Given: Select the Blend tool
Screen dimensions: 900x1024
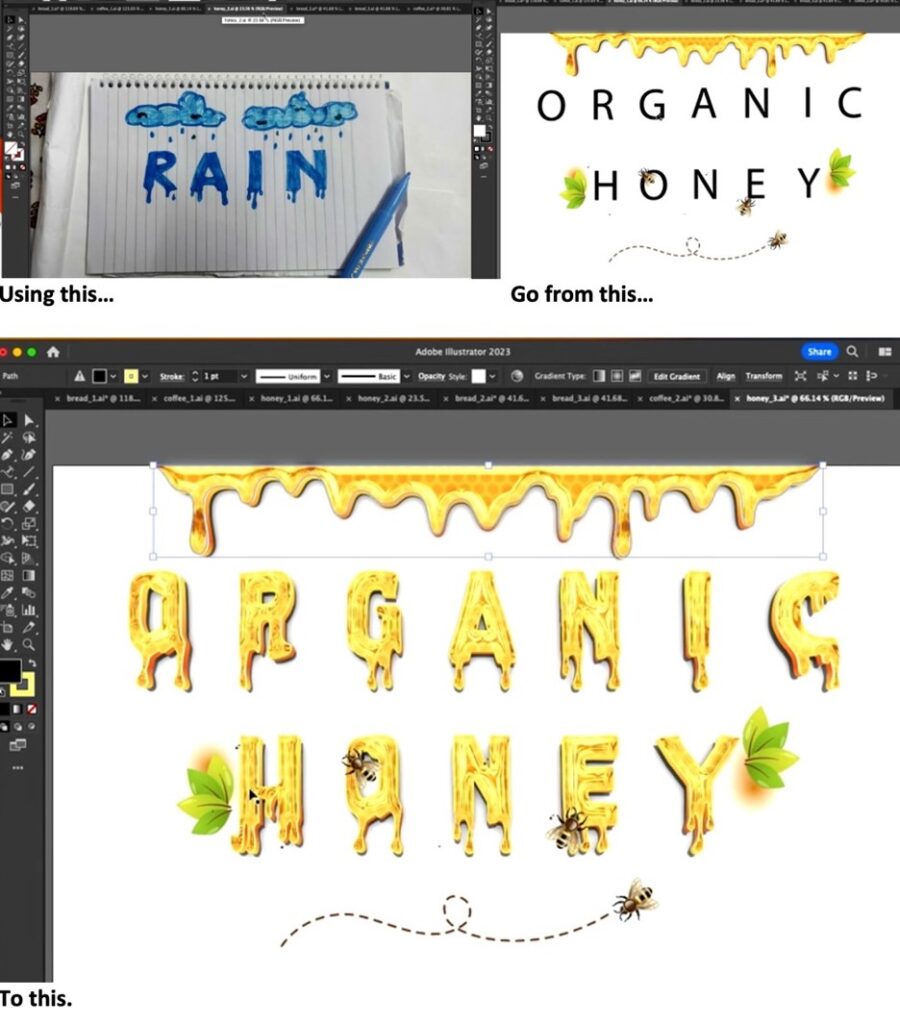Looking at the screenshot, I should [29, 593].
